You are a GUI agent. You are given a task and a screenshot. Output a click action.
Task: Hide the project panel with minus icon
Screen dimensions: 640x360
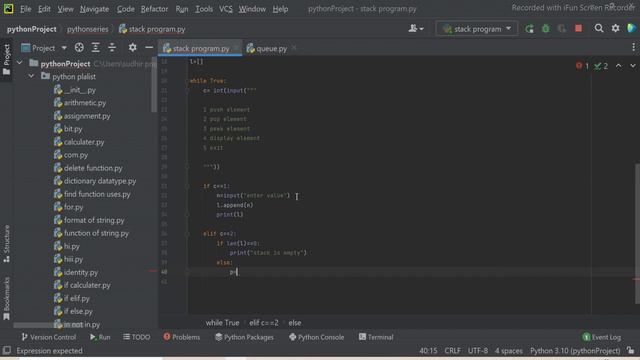(x=149, y=48)
